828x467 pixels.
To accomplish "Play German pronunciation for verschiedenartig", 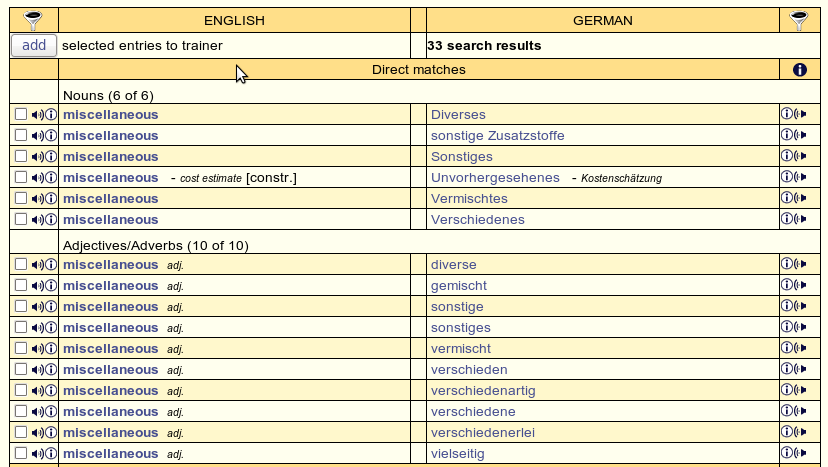I will (x=800, y=391).
